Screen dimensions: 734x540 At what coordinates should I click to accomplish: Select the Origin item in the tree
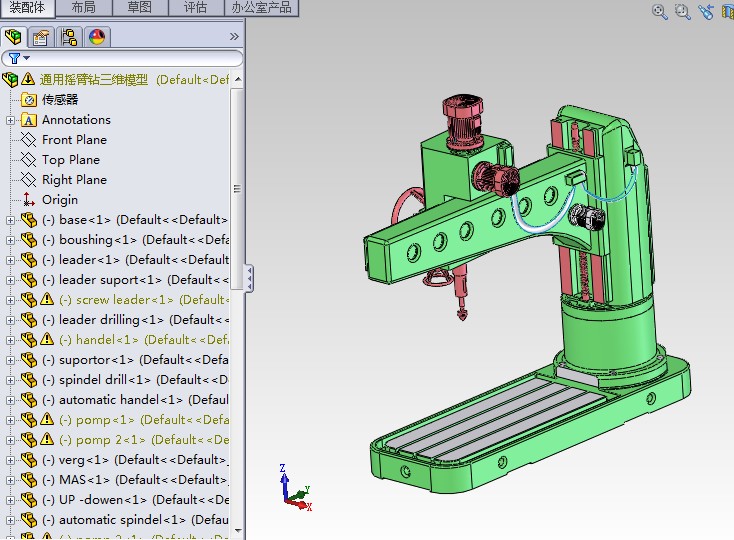tap(59, 200)
